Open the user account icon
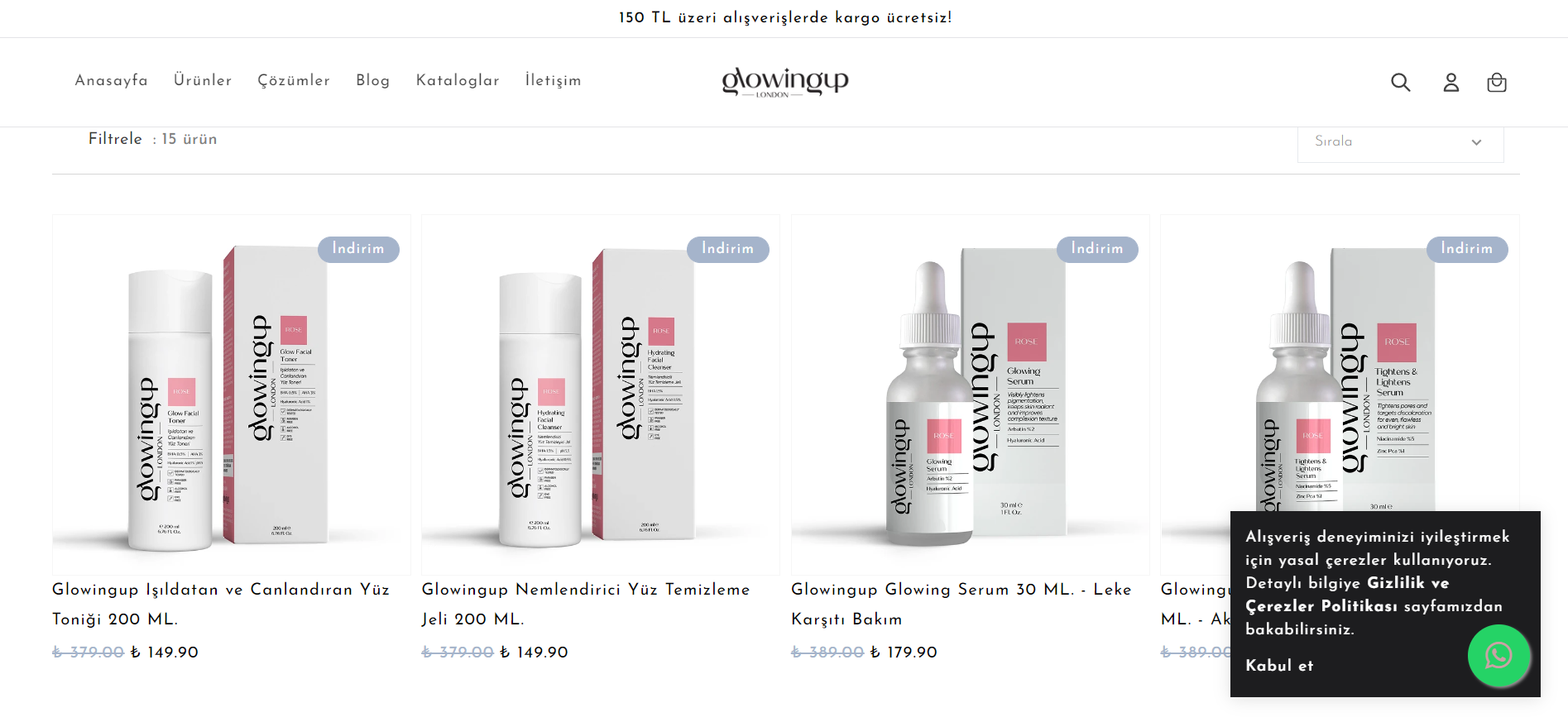The image size is (1568, 722). (x=1451, y=82)
